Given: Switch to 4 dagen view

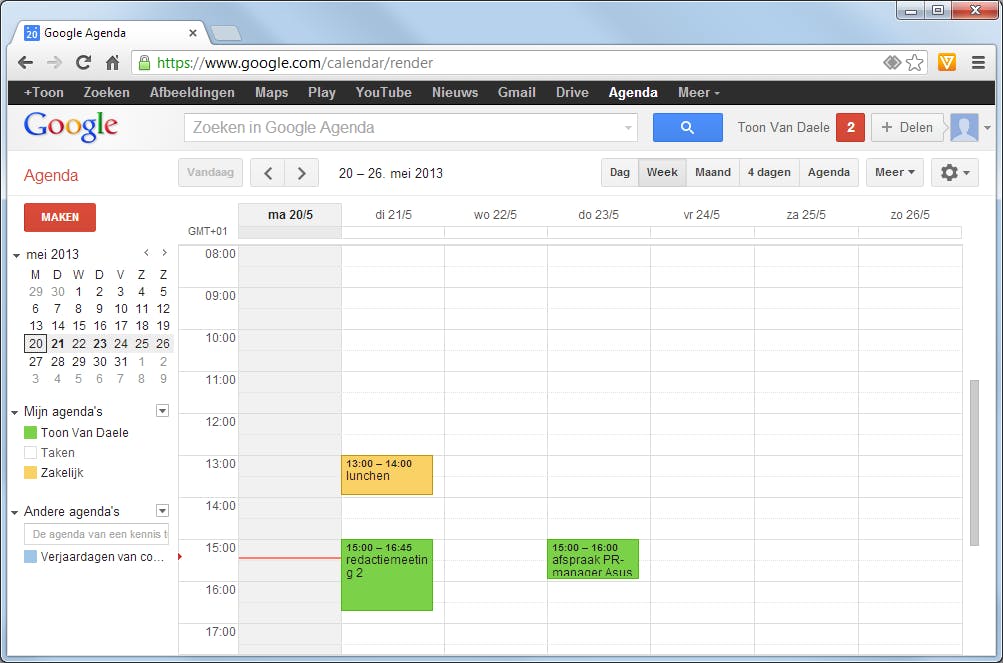Looking at the screenshot, I should coord(769,173).
